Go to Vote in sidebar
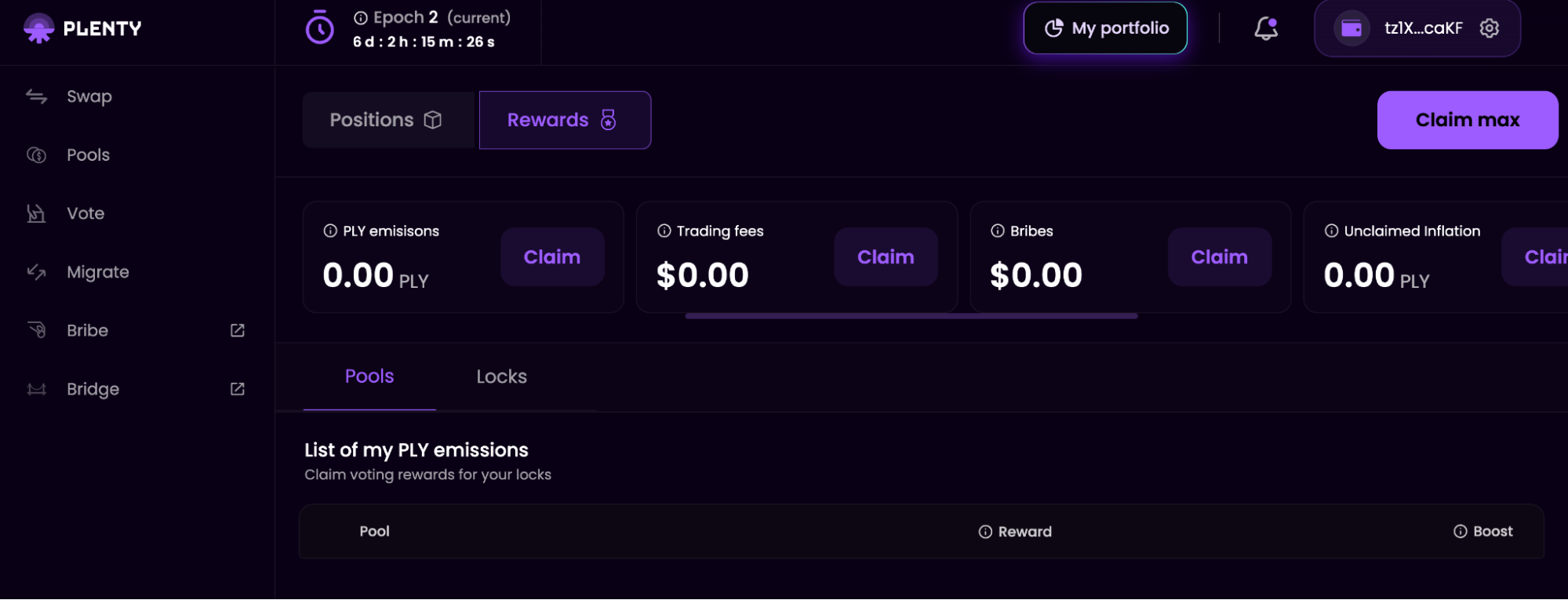This screenshot has height=600, width=1568. [x=85, y=213]
